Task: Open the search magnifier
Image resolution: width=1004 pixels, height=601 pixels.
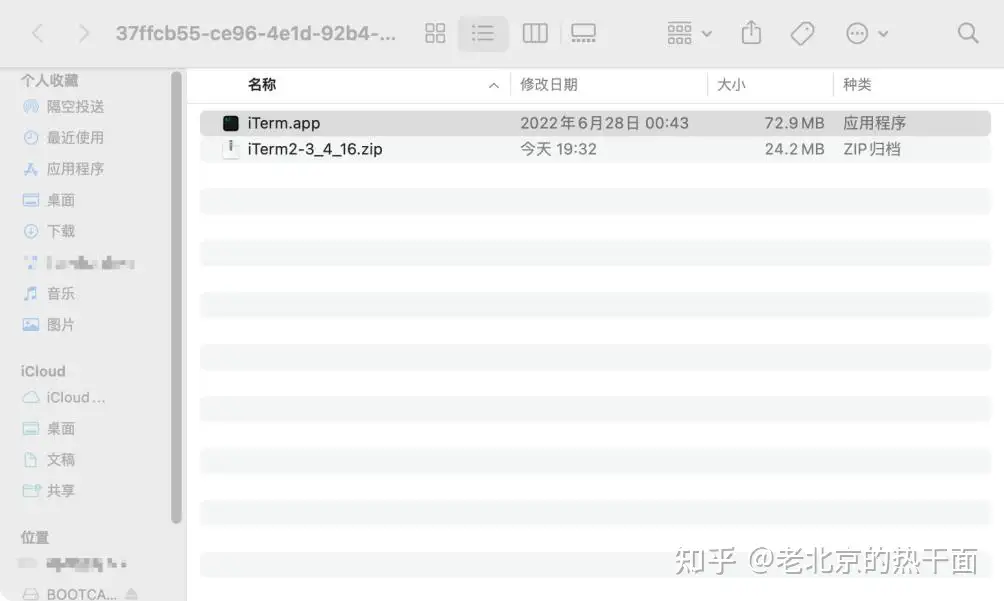Action: (x=968, y=33)
